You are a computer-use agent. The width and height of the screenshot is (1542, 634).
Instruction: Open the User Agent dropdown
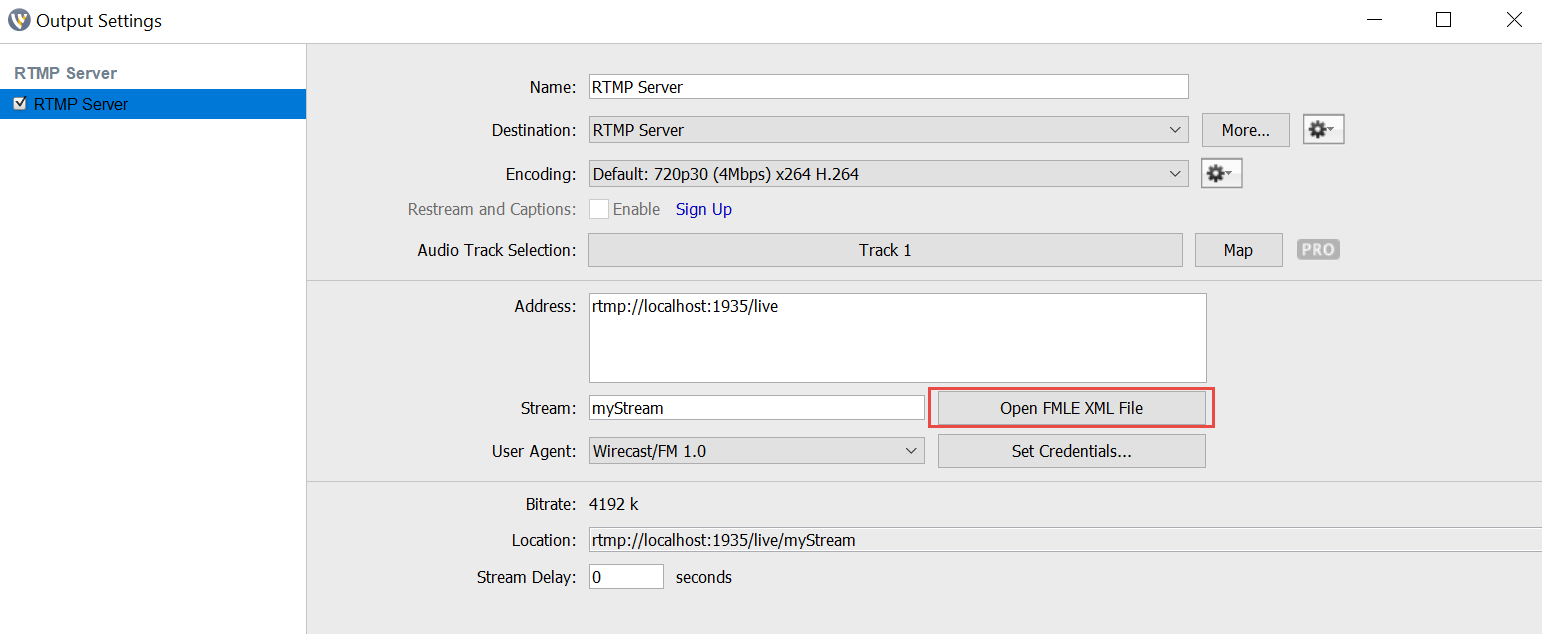[x=756, y=451]
